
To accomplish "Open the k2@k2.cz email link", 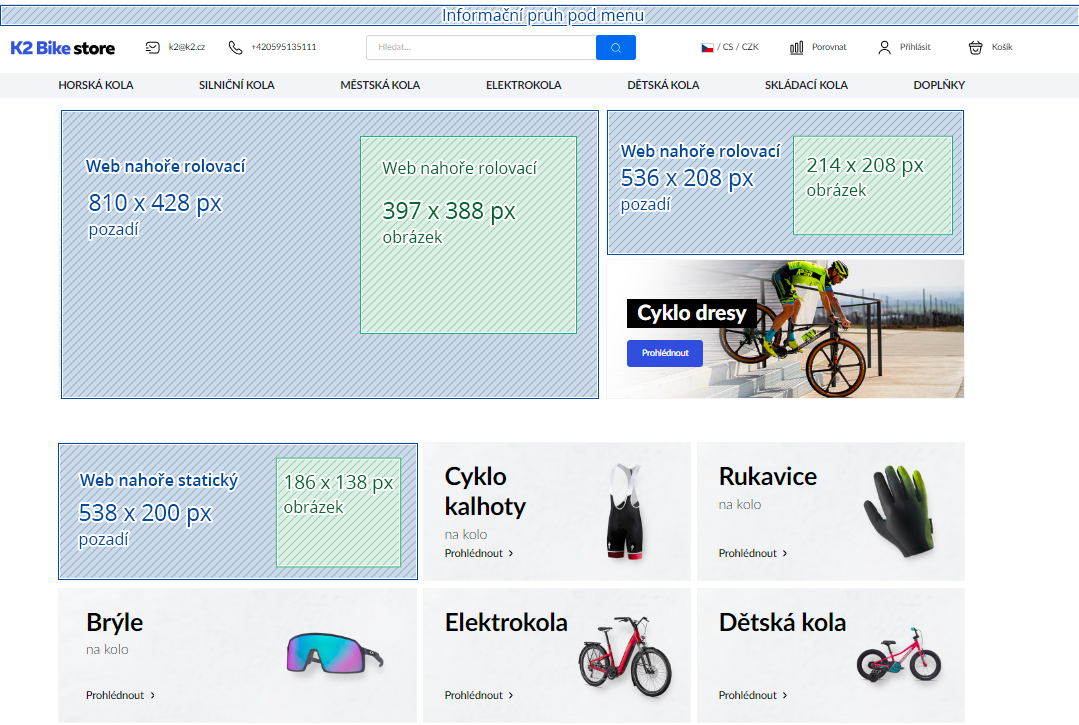I will point(186,47).
